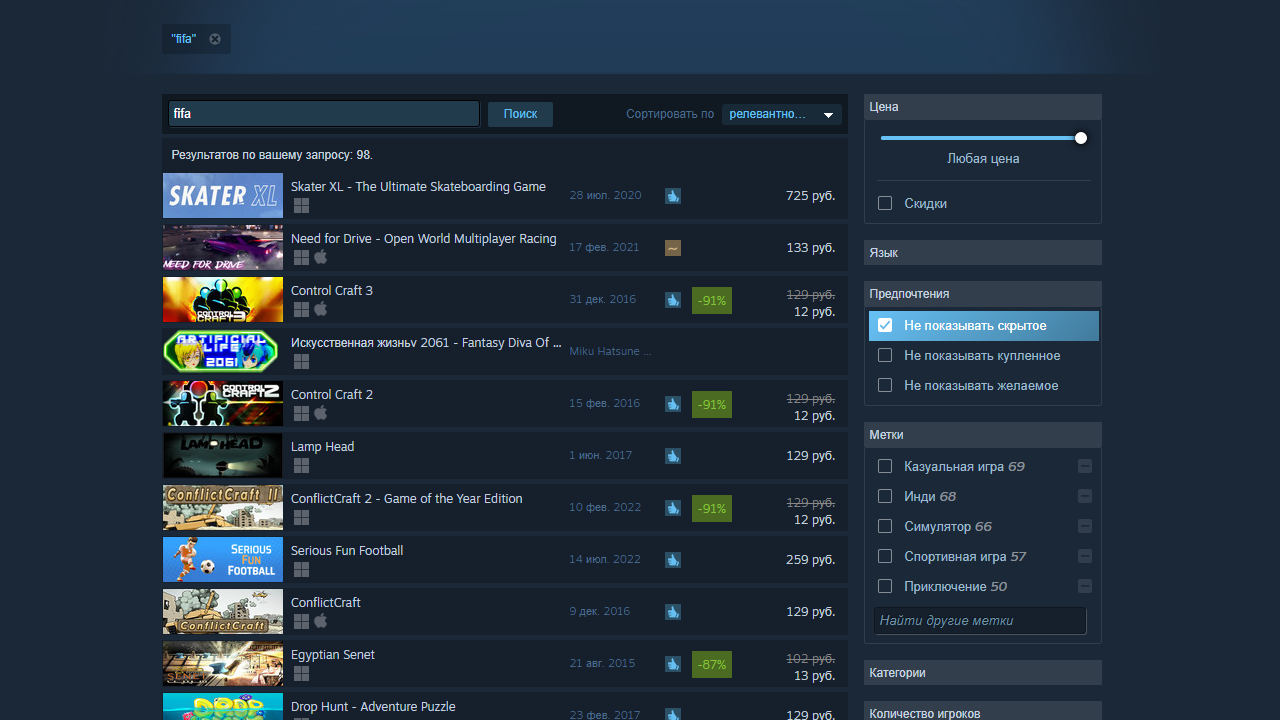Screen dimensions: 1280x720
Task: Click the review thumb icon for Egyptian Senet
Action: tap(673, 664)
